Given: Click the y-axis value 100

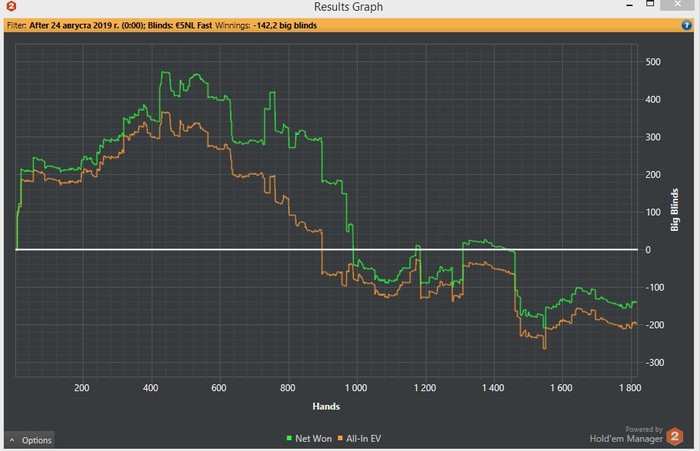Looking at the screenshot, I should tap(653, 212).
